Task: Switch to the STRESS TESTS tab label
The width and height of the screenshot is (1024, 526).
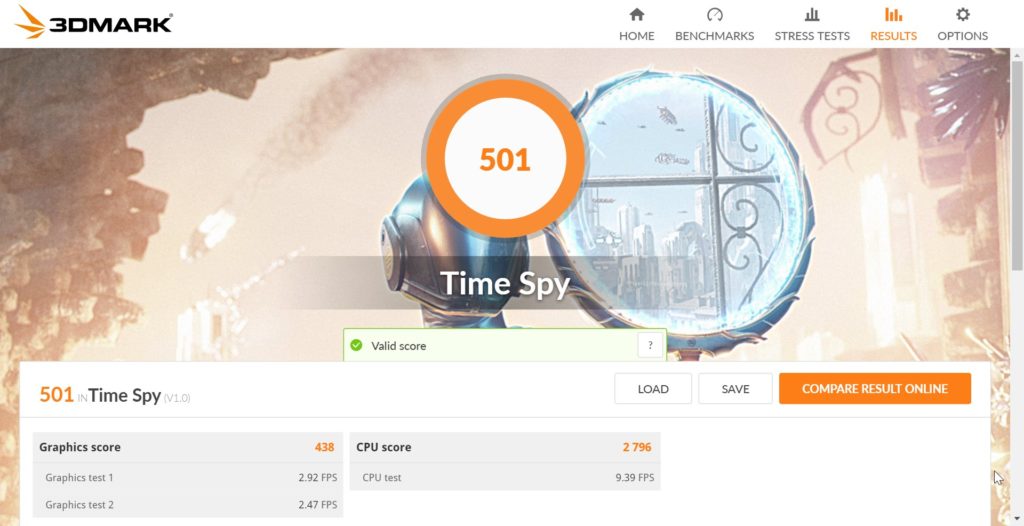Action: (x=812, y=36)
